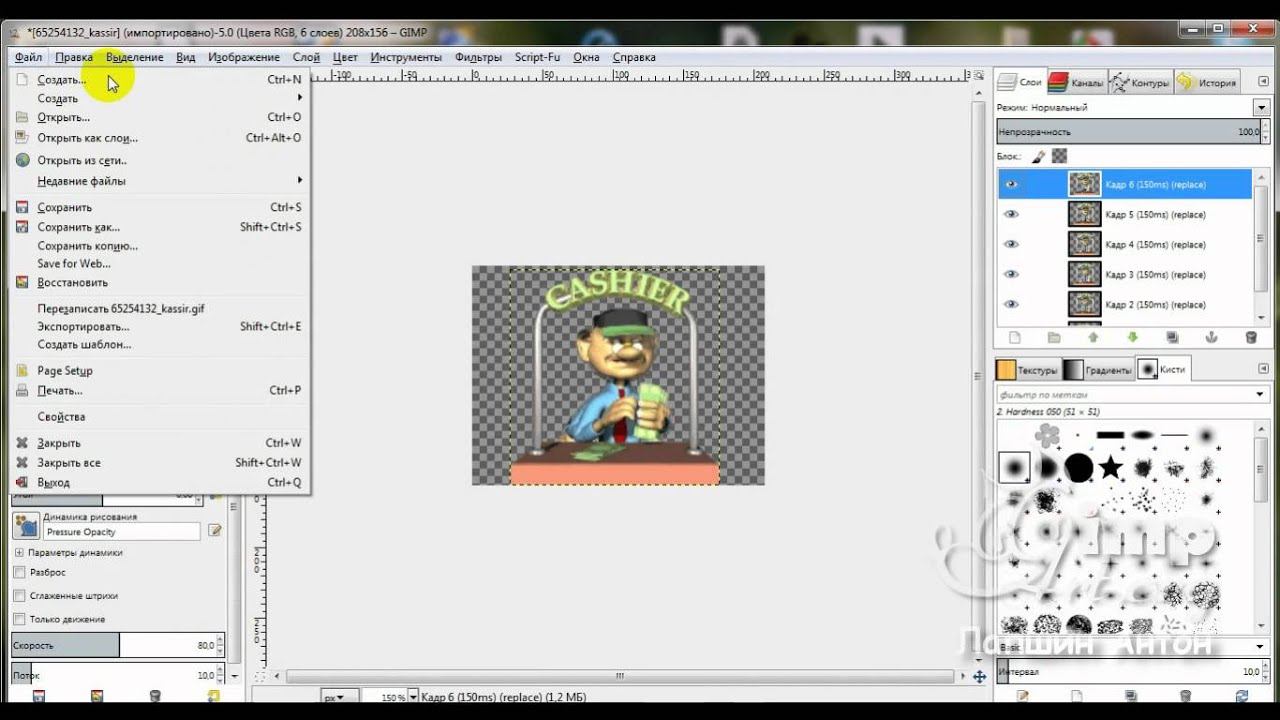Enable the Сглаженные штрихи checkbox
Viewport: 1280px width, 720px height.
[19, 595]
